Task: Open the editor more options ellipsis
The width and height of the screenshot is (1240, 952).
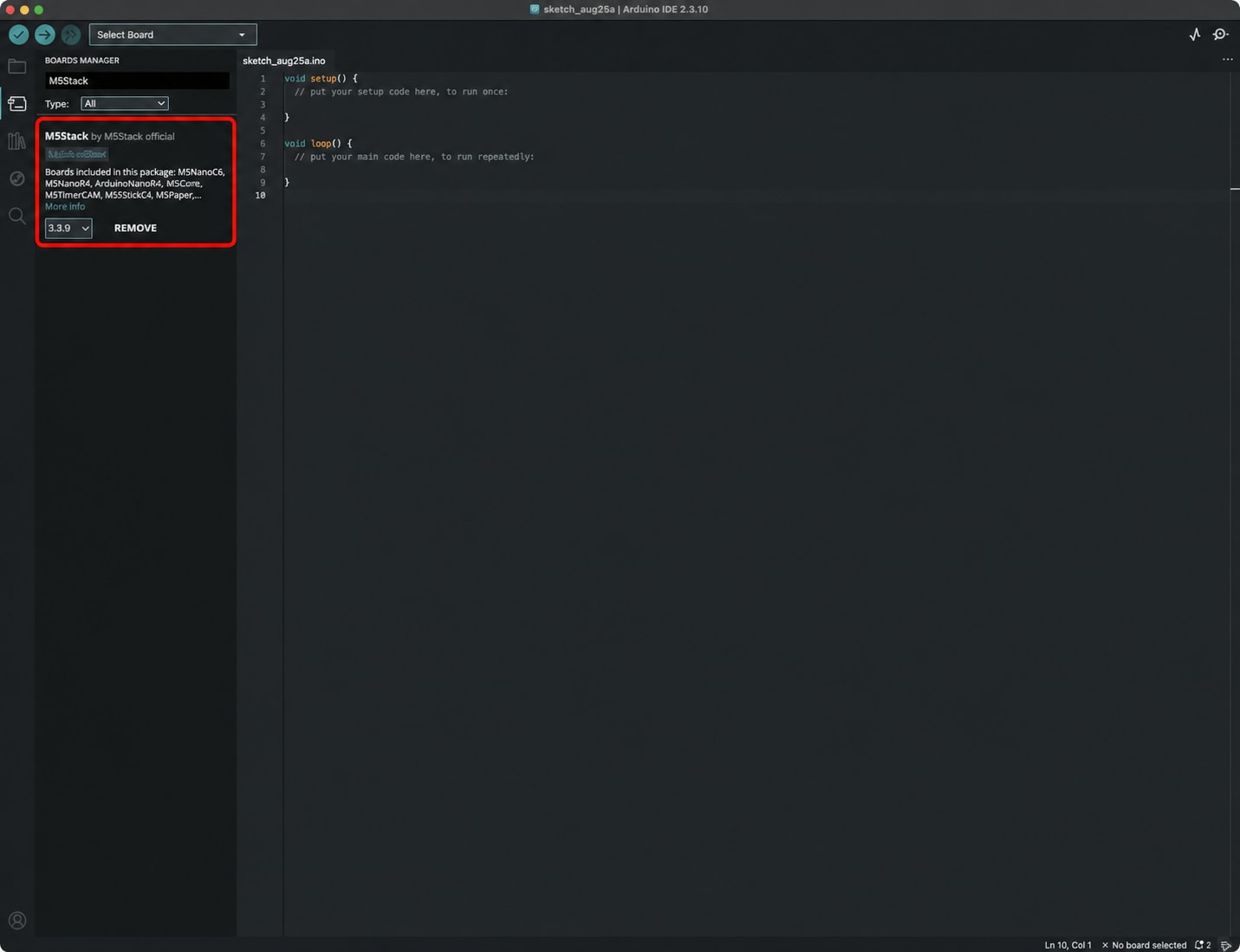Action: point(1227,60)
